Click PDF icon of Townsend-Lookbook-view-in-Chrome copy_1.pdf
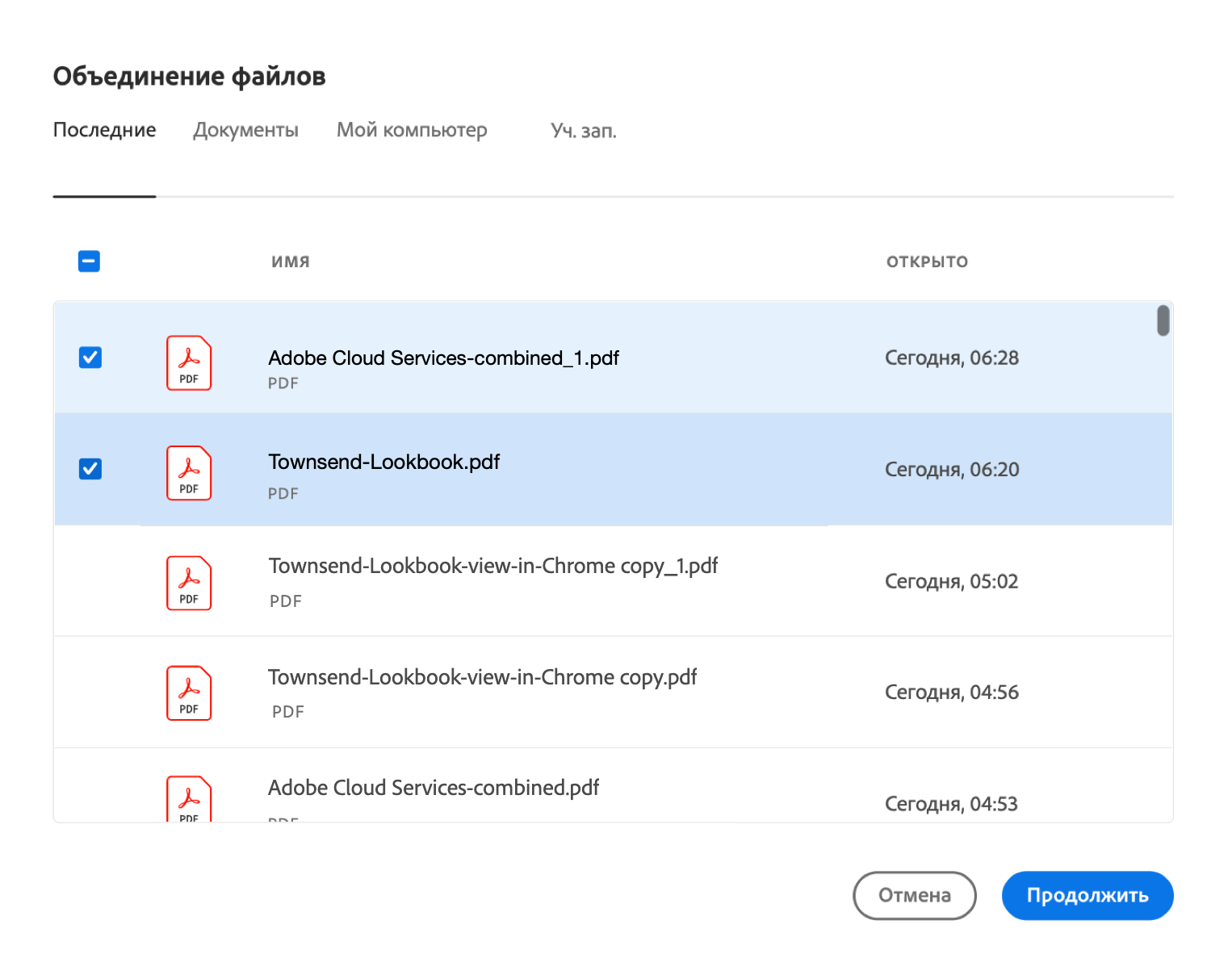 pyautogui.click(x=189, y=584)
